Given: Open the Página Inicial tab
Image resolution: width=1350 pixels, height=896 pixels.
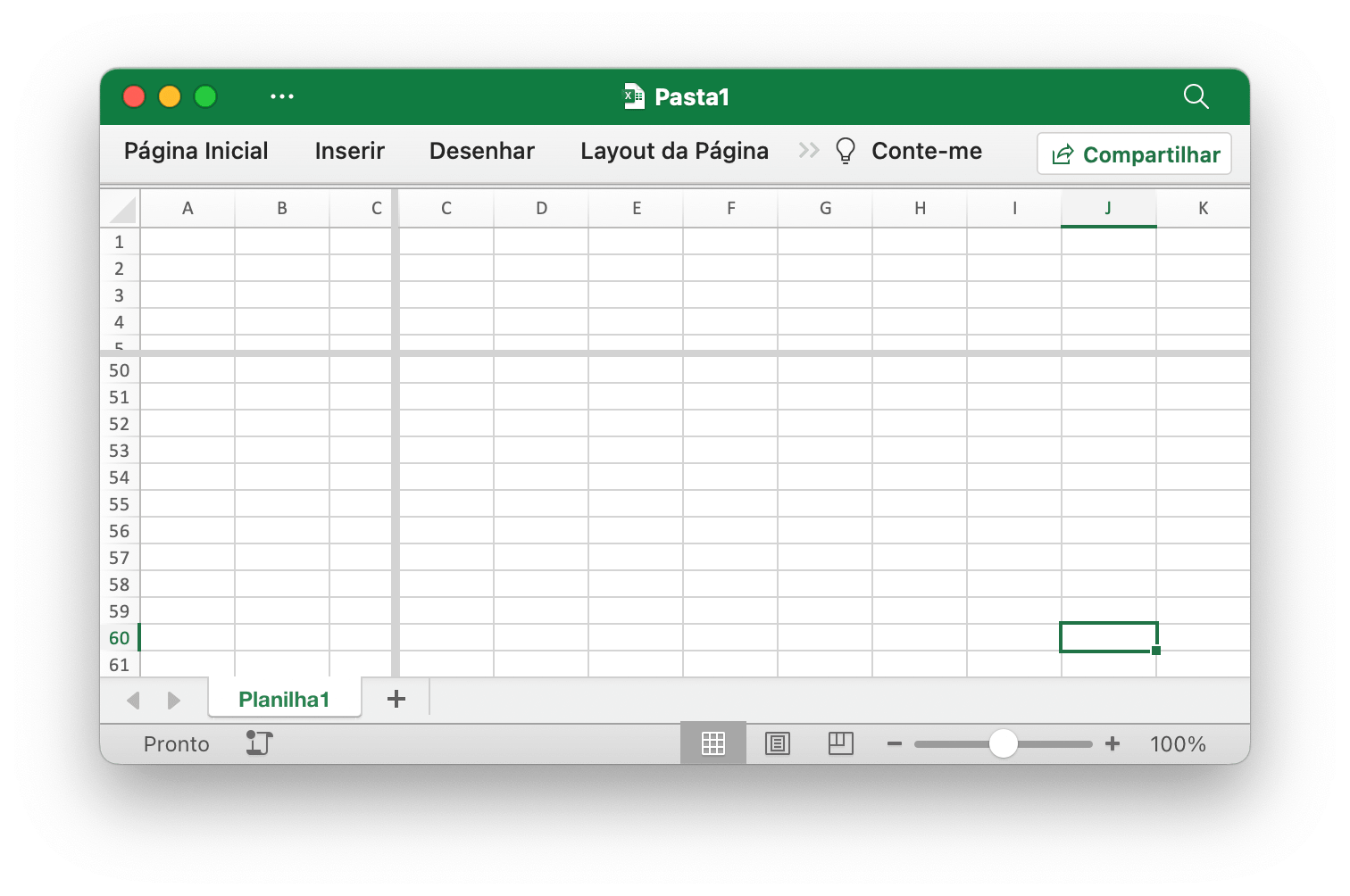Looking at the screenshot, I should coord(196,151).
